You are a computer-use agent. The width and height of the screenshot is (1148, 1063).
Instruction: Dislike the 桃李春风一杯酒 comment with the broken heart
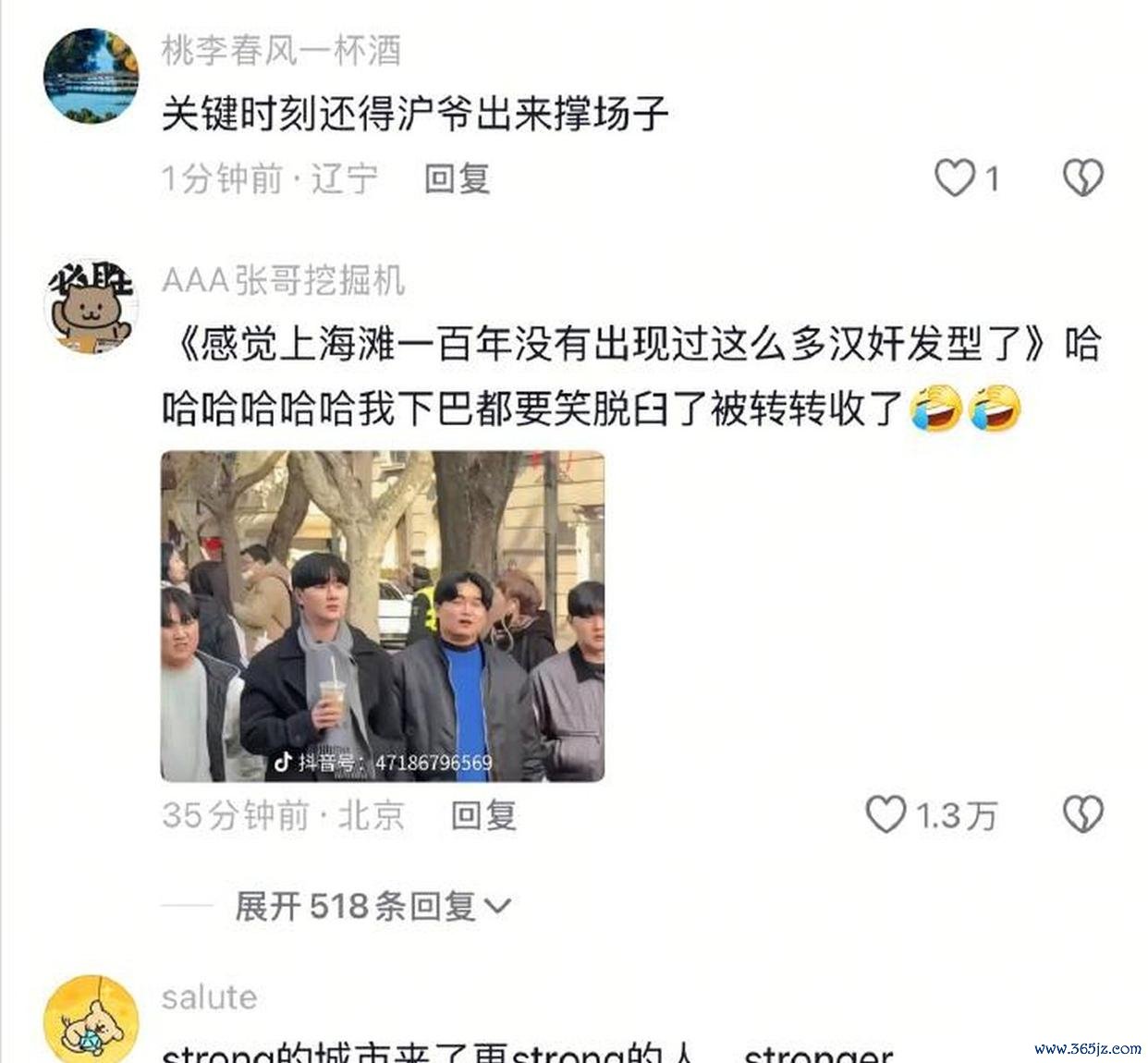pos(1082,177)
